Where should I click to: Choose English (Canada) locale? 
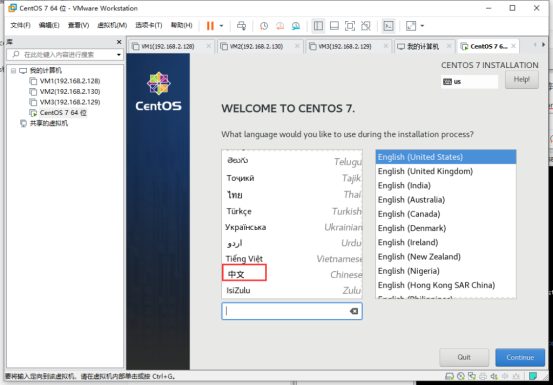click(446, 214)
